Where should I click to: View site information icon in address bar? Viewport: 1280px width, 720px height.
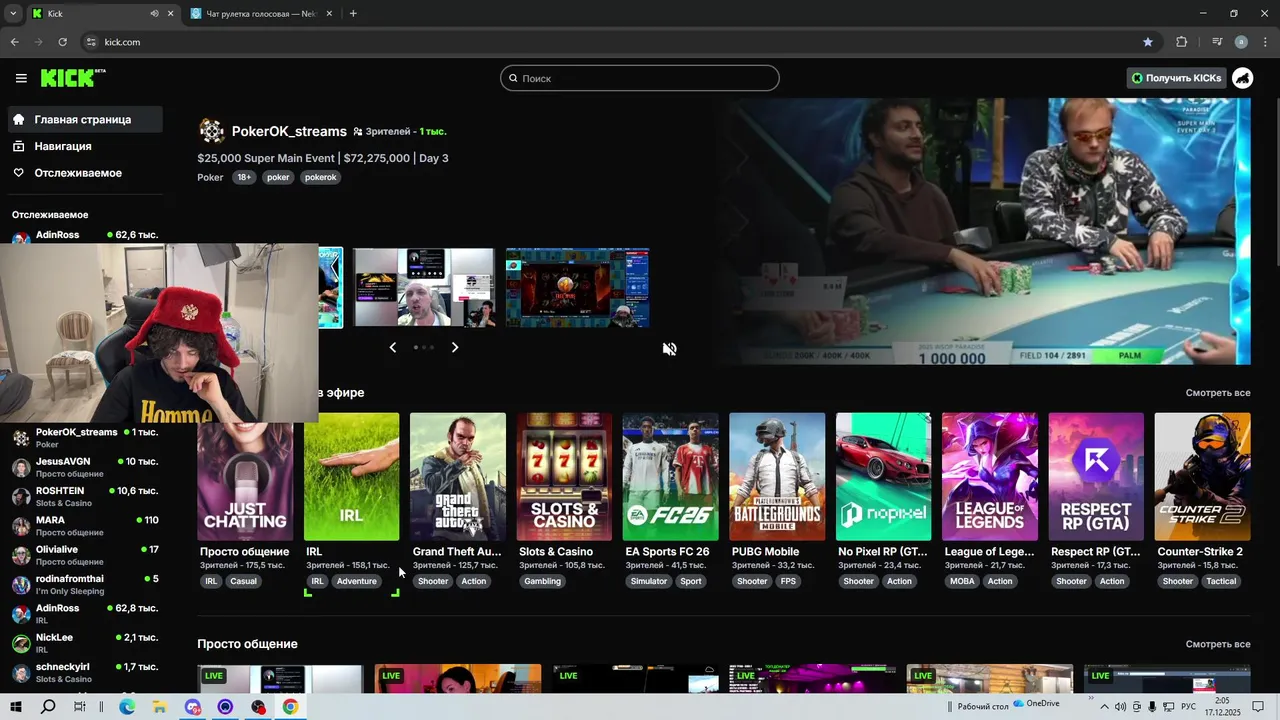[x=91, y=42]
